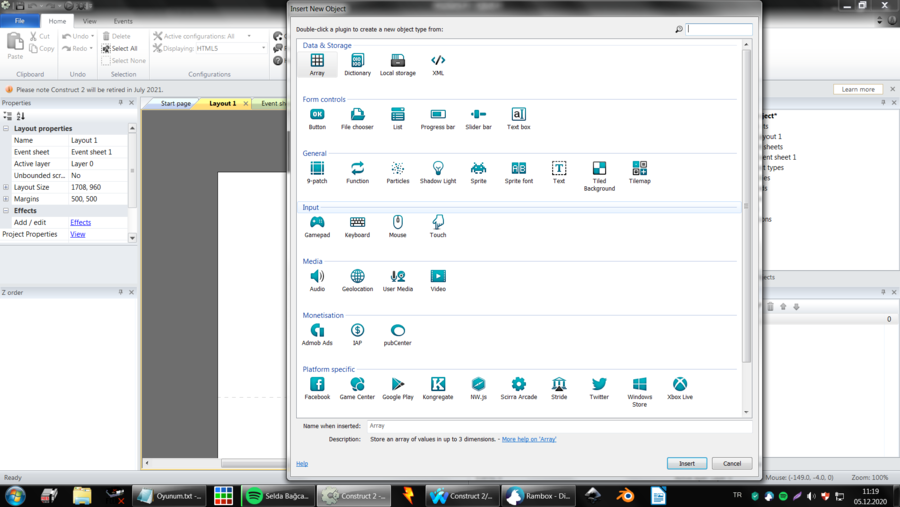Select the Audio media plugin
The width and height of the screenshot is (900, 507).
pos(317,277)
